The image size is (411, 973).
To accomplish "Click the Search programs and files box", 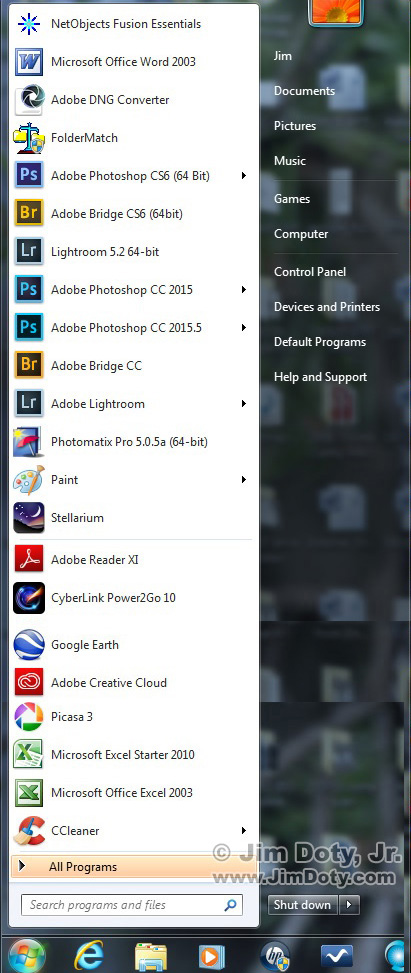I will 132,905.
